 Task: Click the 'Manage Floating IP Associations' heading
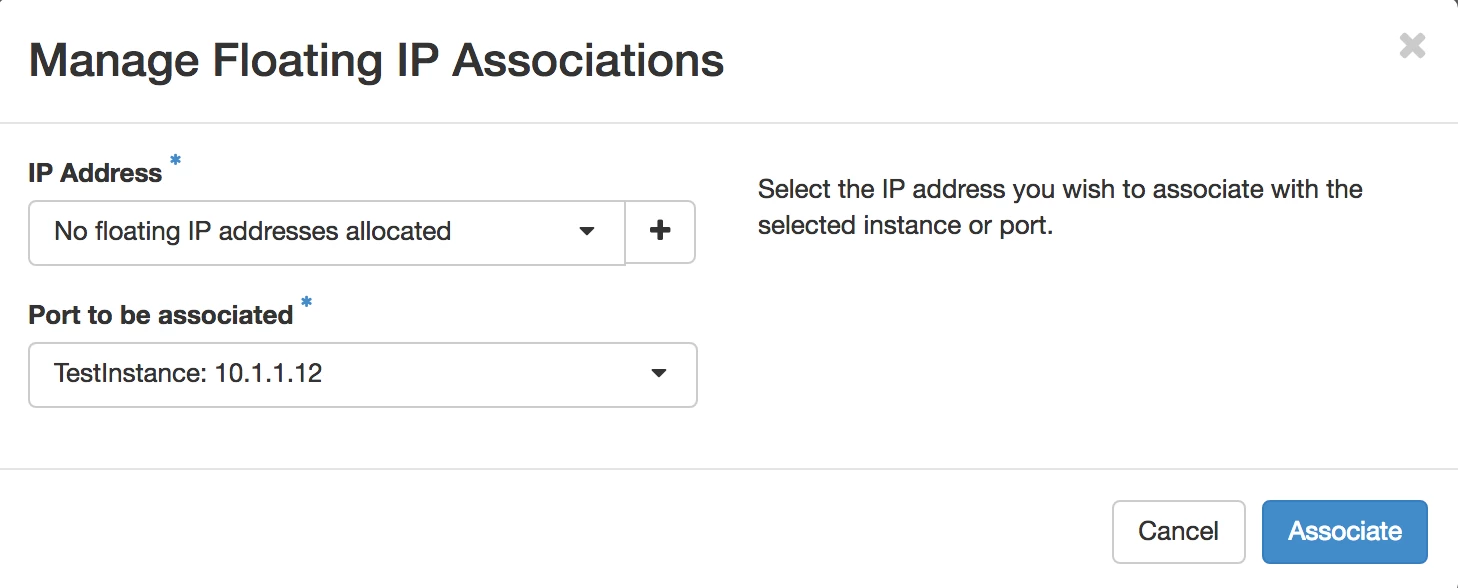(x=376, y=61)
